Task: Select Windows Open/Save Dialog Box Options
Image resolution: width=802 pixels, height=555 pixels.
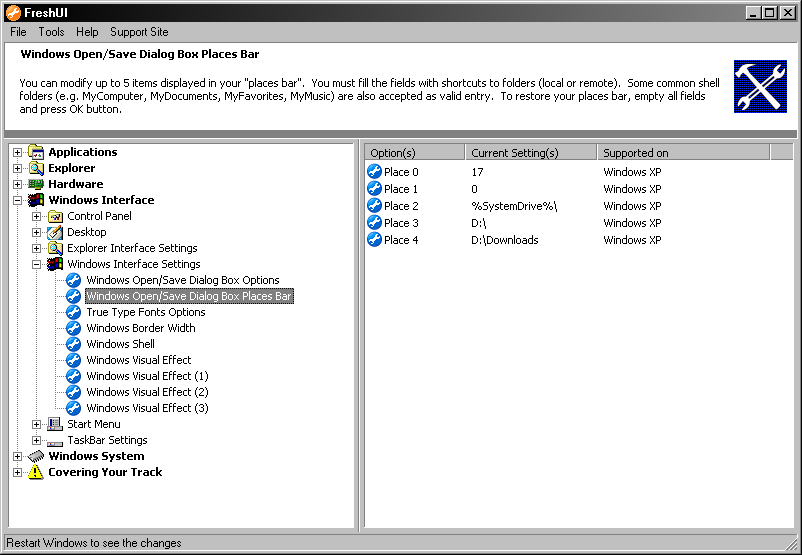Action: coord(183,280)
